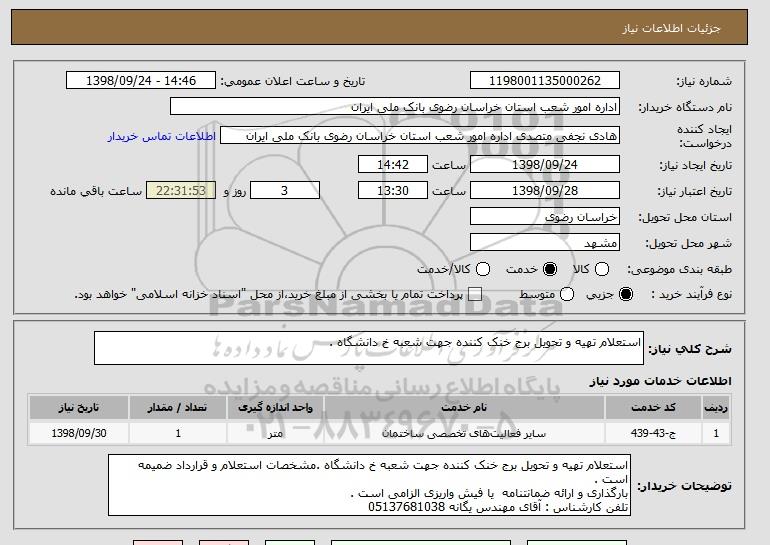
Task: Click the واحد اندازه گیری column header
Action: (275, 408)
